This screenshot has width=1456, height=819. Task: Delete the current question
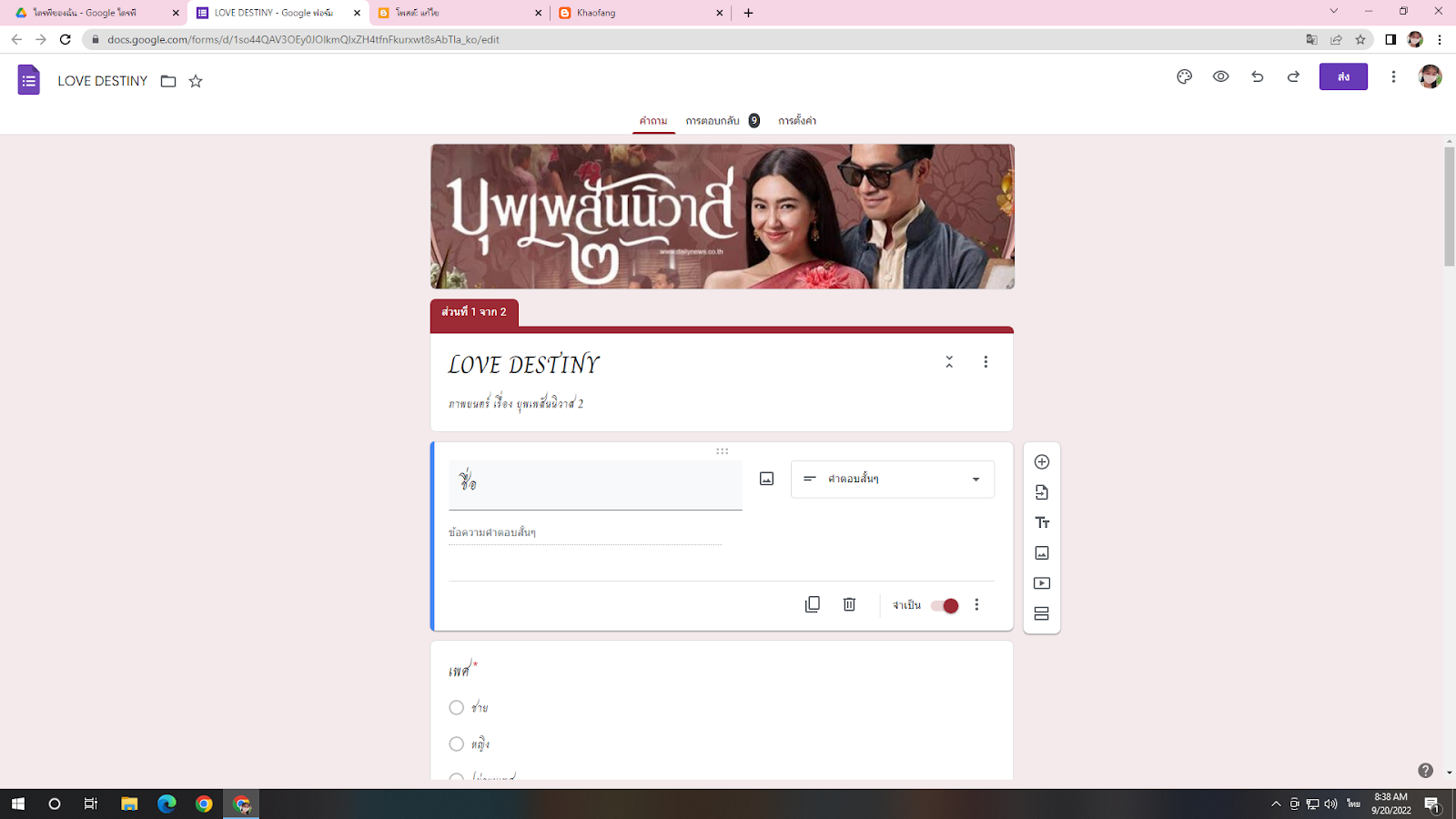849,605
